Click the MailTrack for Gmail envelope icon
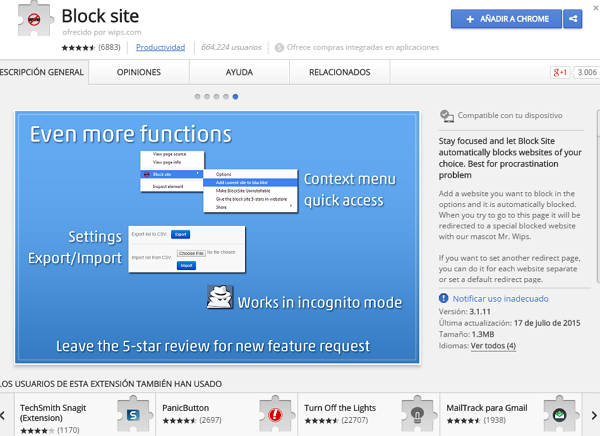 click(556, 412)
